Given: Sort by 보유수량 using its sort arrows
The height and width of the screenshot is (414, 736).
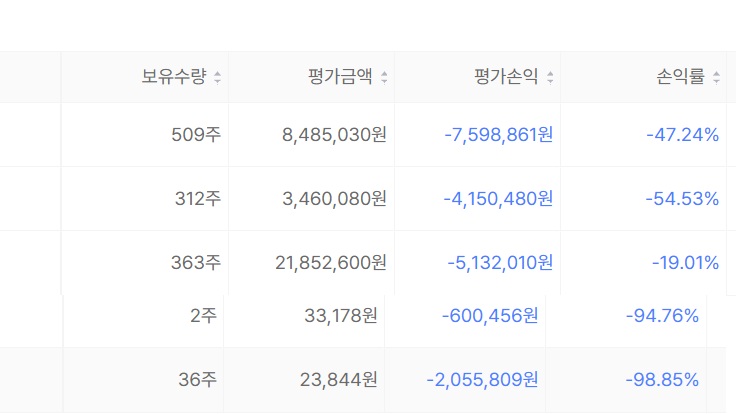Looking at the screenshot, I should [x=217, y=77].
